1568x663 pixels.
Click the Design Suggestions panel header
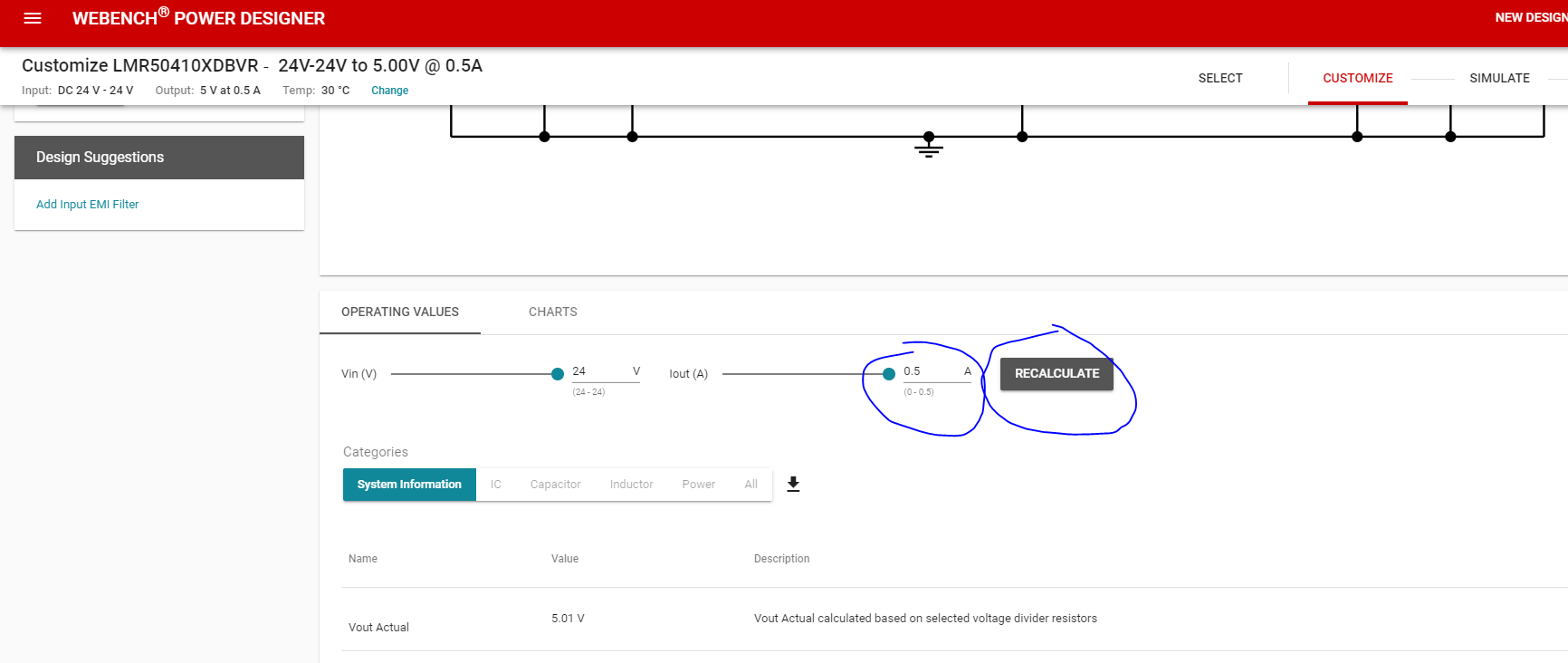pos(159,158)
